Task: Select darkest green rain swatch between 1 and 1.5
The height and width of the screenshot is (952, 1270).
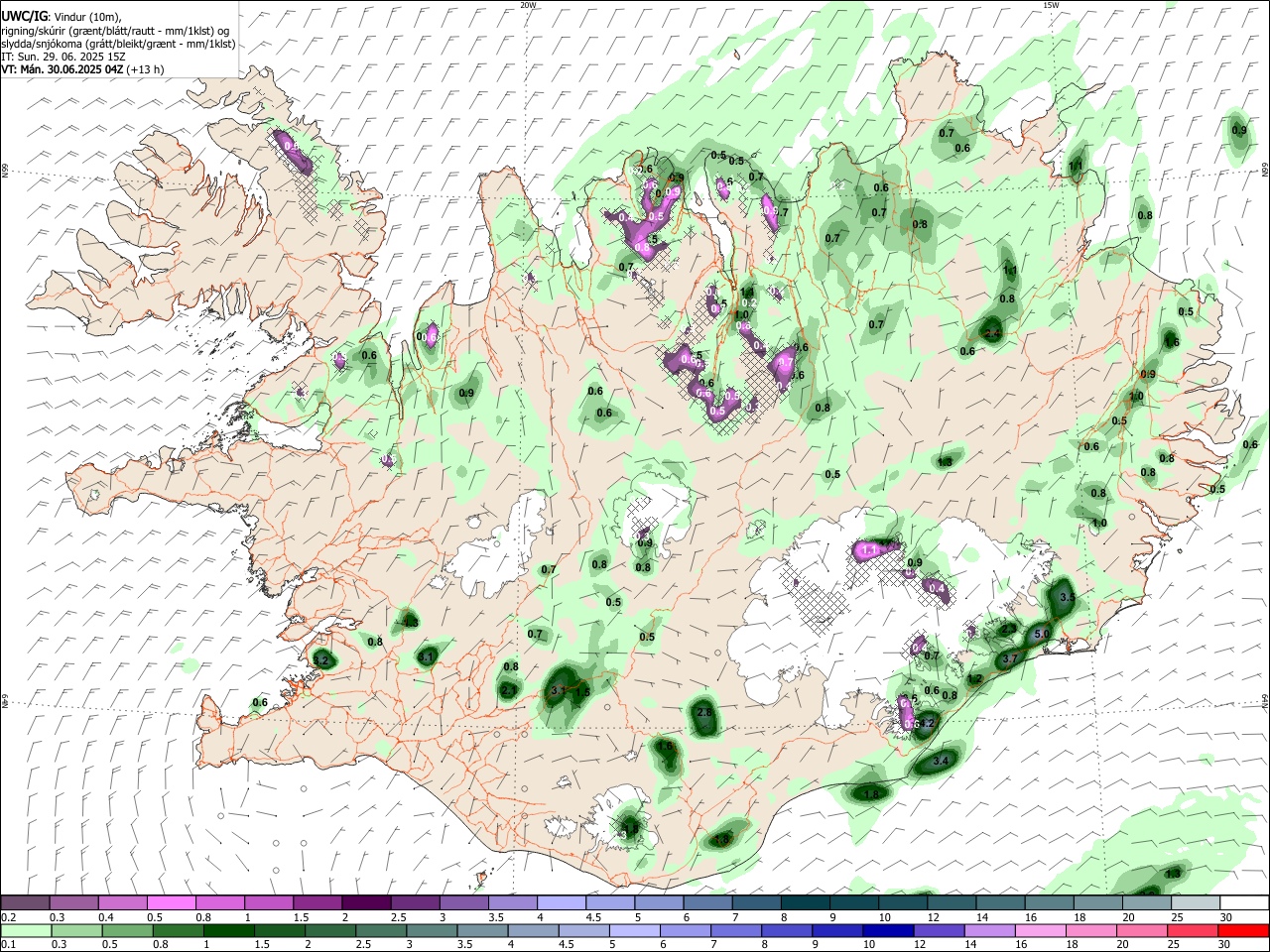Action: tap(228, 930)
